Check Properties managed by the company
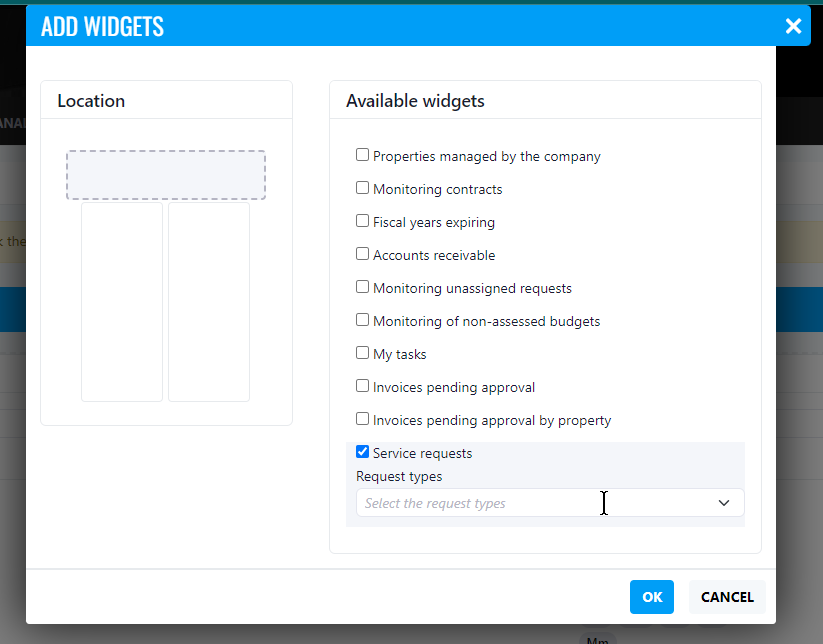Image resolution: width=823 pixels, height=644 pixels. click(362, 155)
